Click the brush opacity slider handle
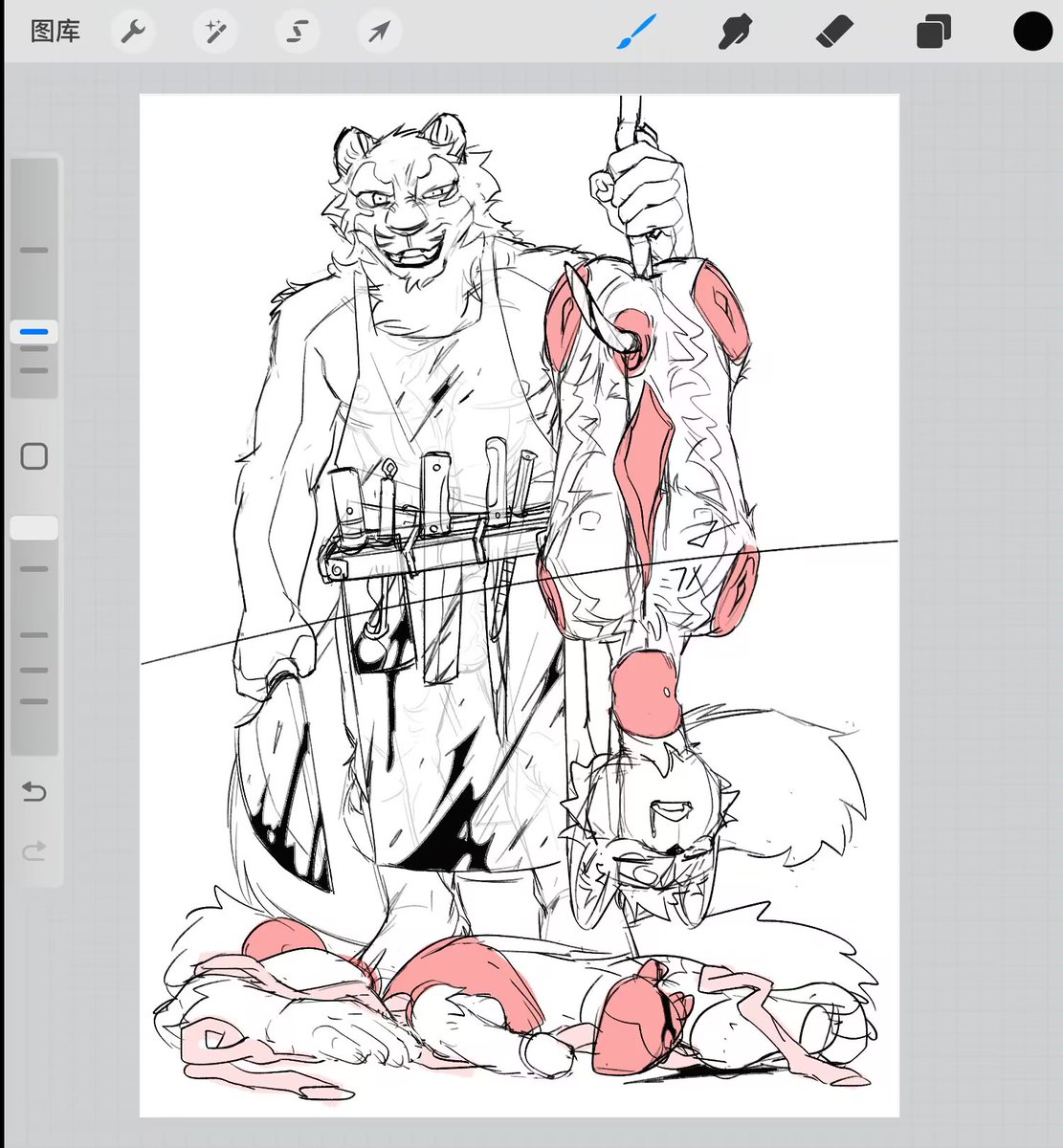The width and height of the screenshot is (1063, 1148). pyautogui.click(x=34, y=528)
